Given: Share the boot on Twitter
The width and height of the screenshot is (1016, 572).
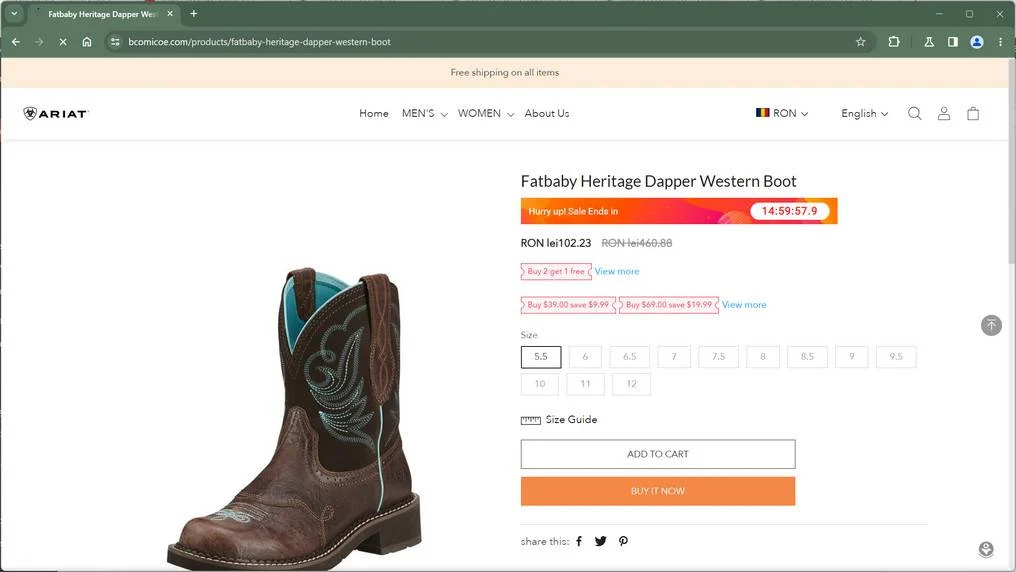Looking at the screenshot, I should [x=601, y=541].
